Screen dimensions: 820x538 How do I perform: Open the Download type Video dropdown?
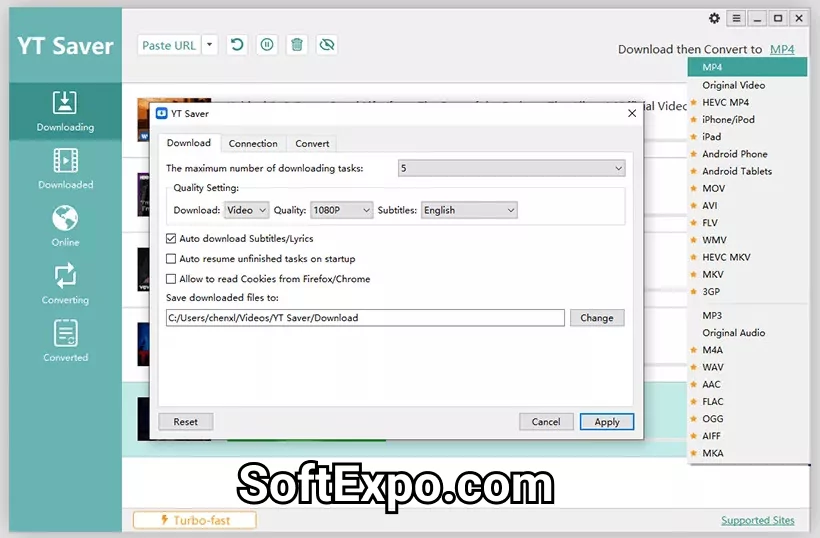tap(246, 210)
